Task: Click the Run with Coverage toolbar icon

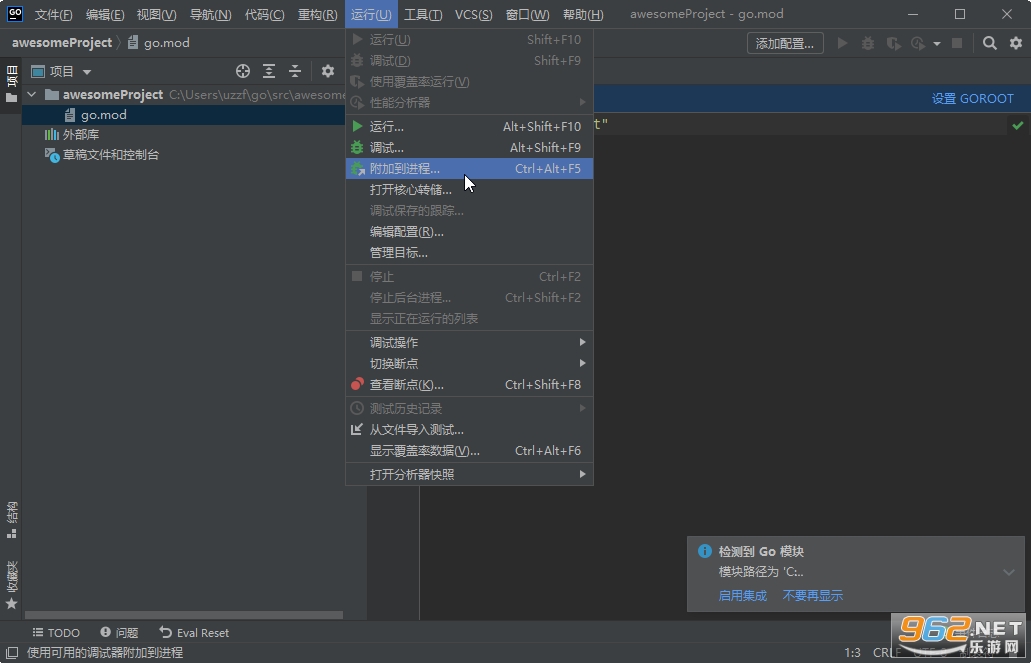Action: coord(893,43)
